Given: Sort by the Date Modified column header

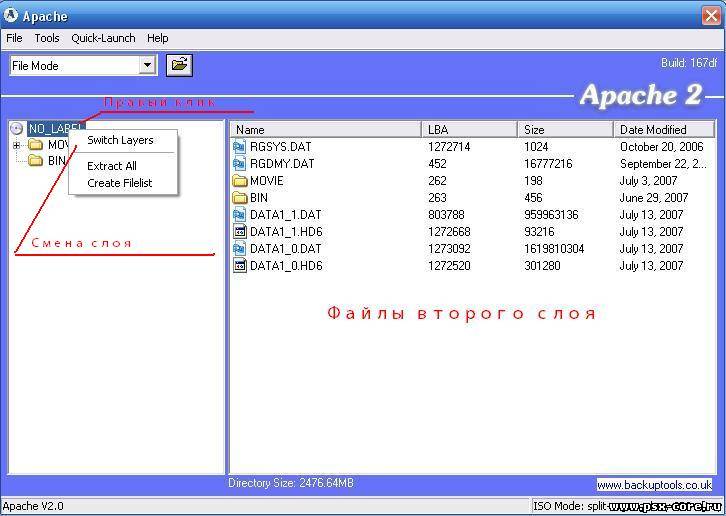Looking at the screenshot, I should [x=663, y=130].
